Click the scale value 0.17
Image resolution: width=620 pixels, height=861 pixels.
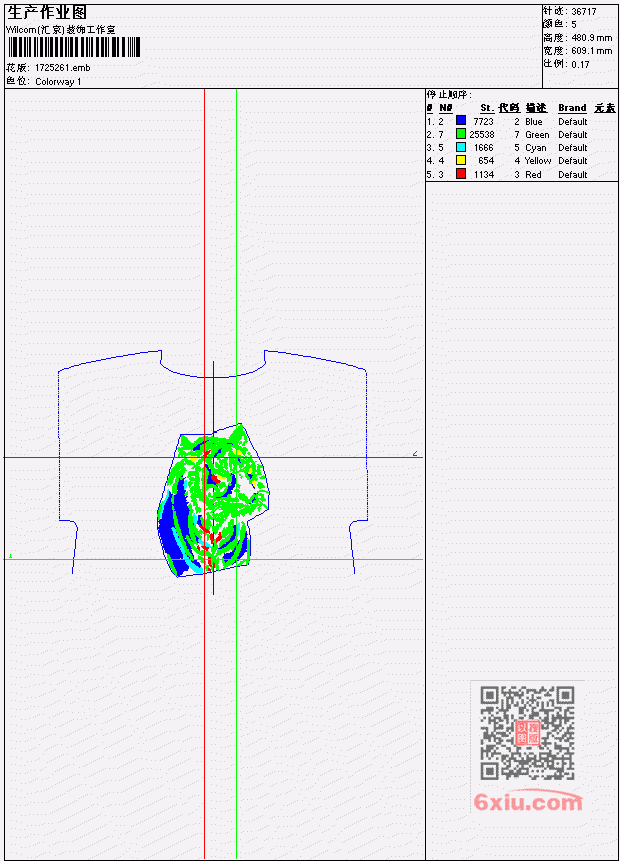coord(580,64)
